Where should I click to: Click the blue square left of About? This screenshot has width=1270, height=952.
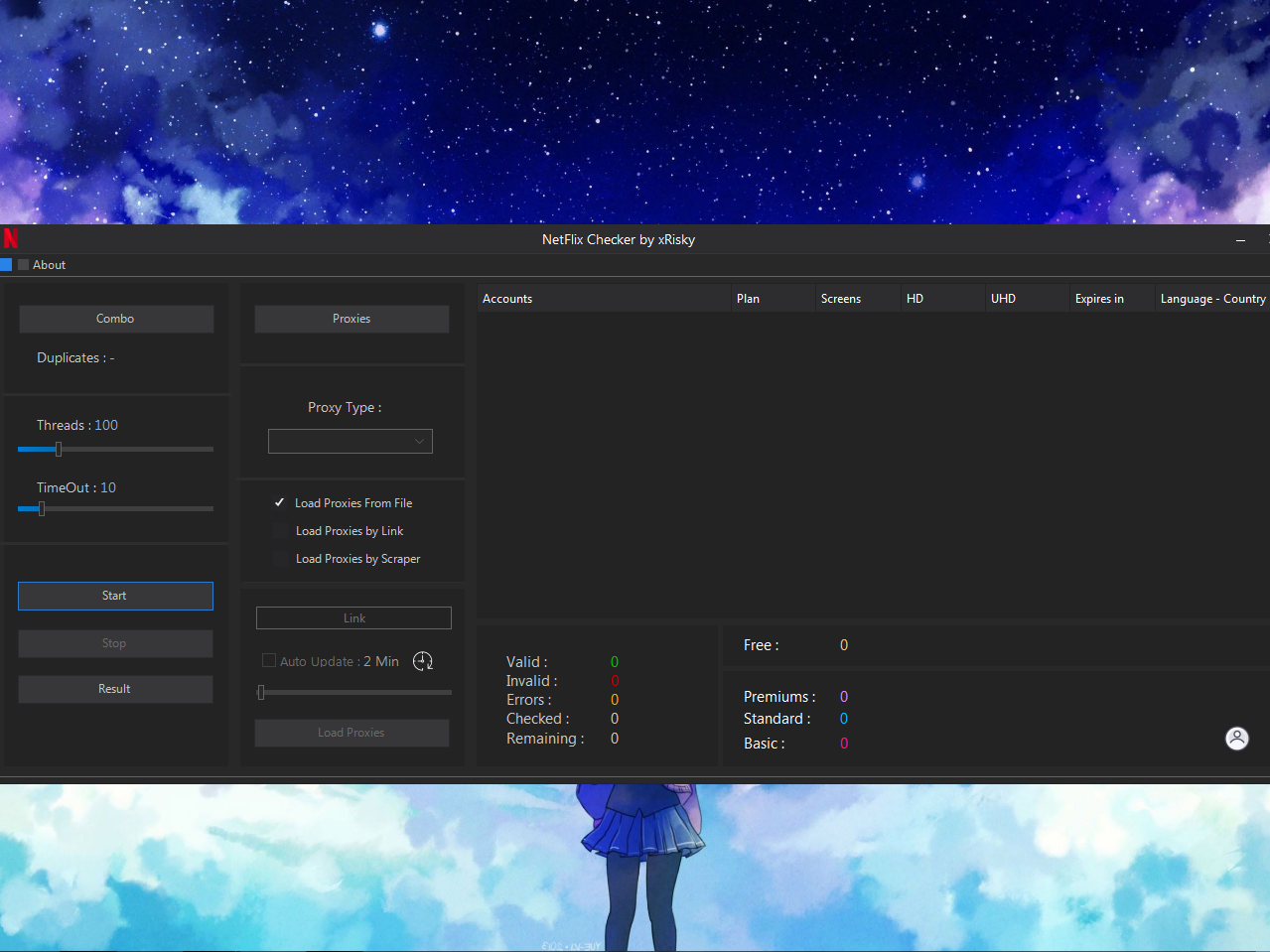(x=6, y=265)
